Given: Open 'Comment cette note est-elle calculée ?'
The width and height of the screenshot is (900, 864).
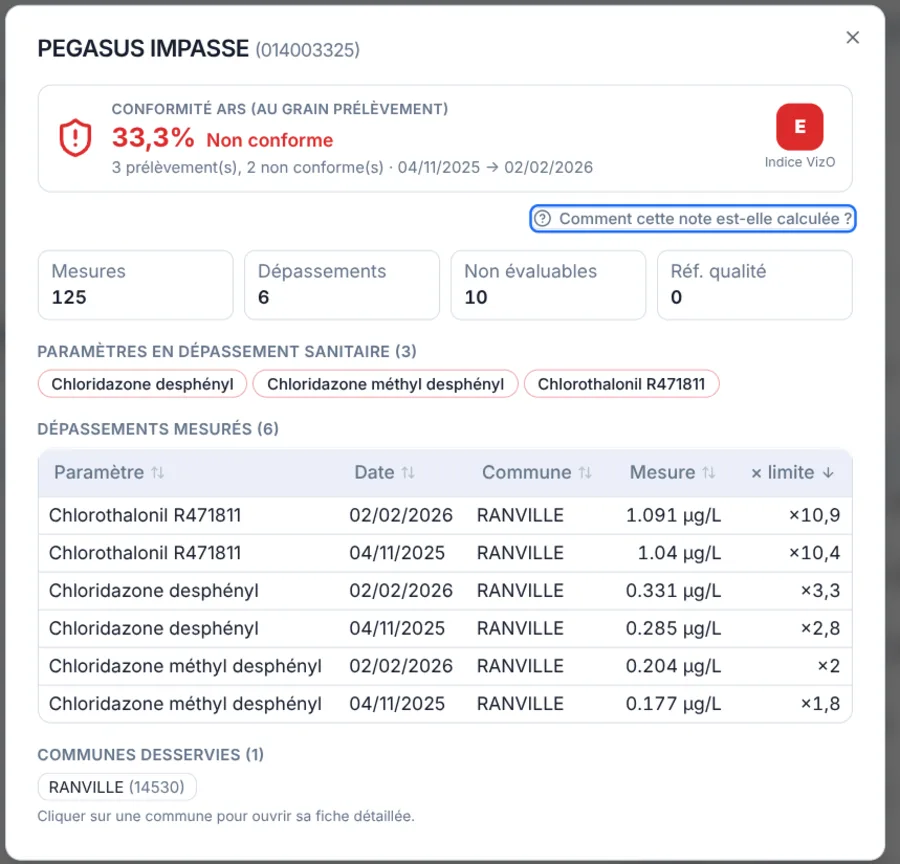Looking at the screenshot, I should click(693, 219).
